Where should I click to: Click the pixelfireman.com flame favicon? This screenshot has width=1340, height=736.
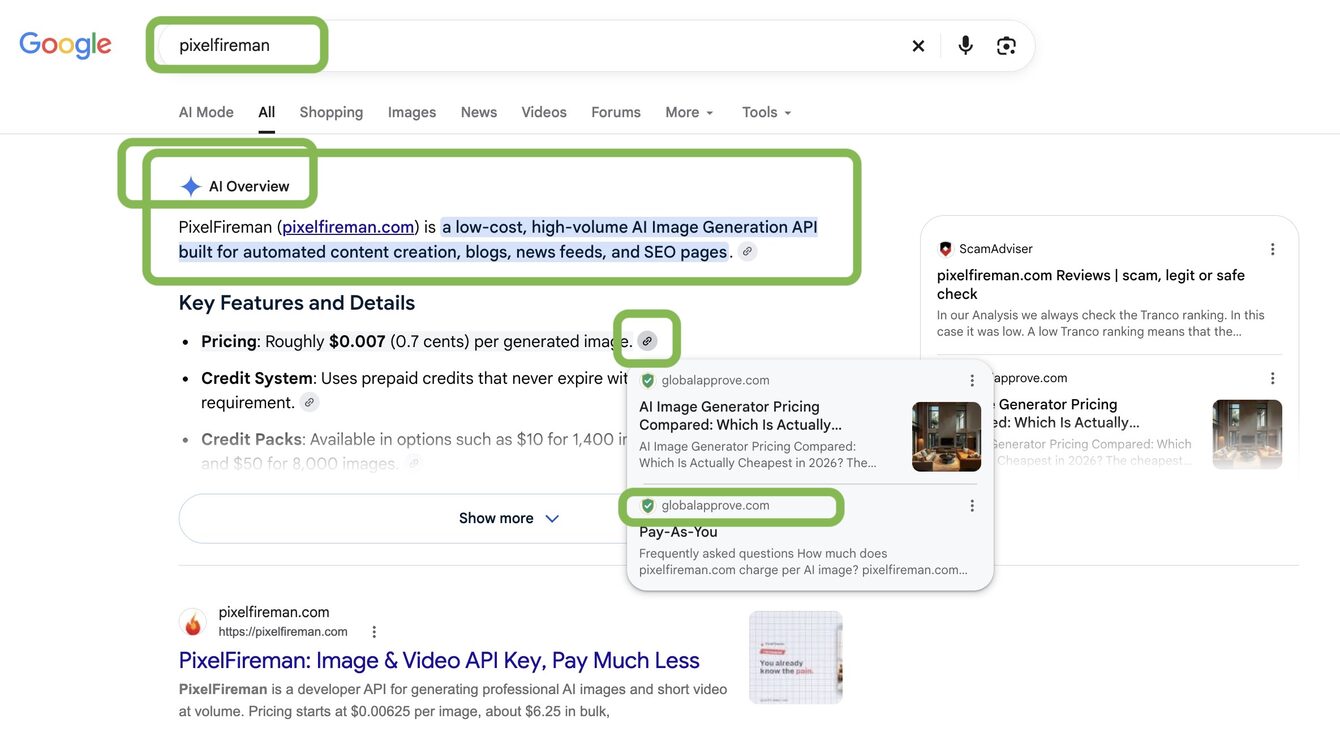pyautogui.click(x=193, y=622)
